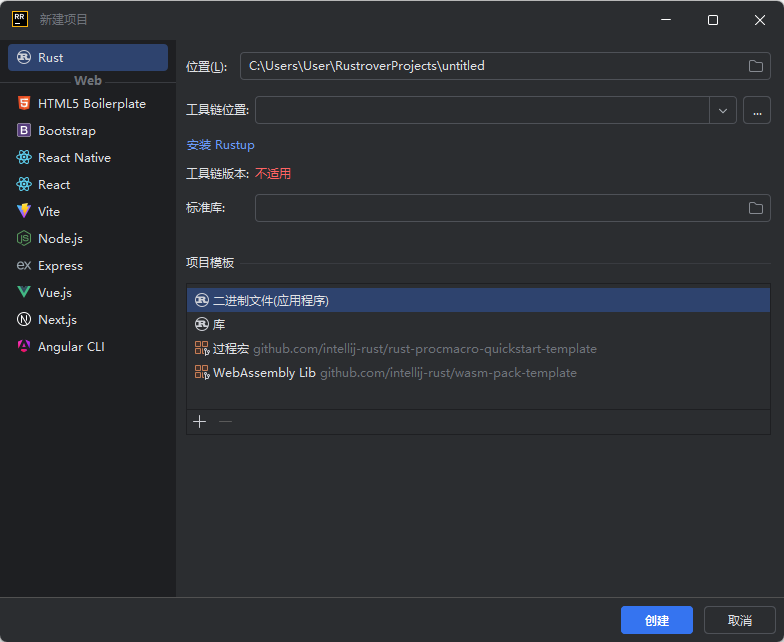Click the Angular CLI icon
The image size is (784, 642).
pos(24,346)
